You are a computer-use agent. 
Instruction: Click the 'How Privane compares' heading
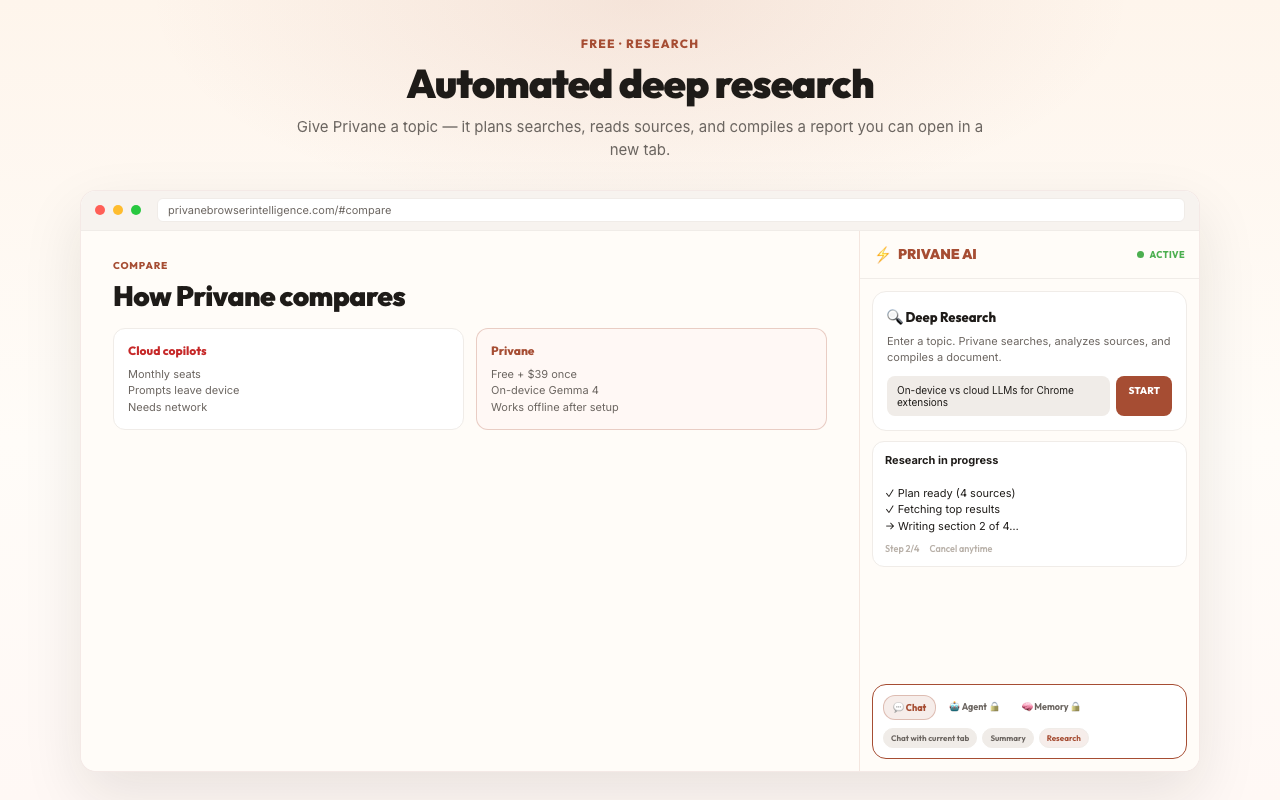259,297
